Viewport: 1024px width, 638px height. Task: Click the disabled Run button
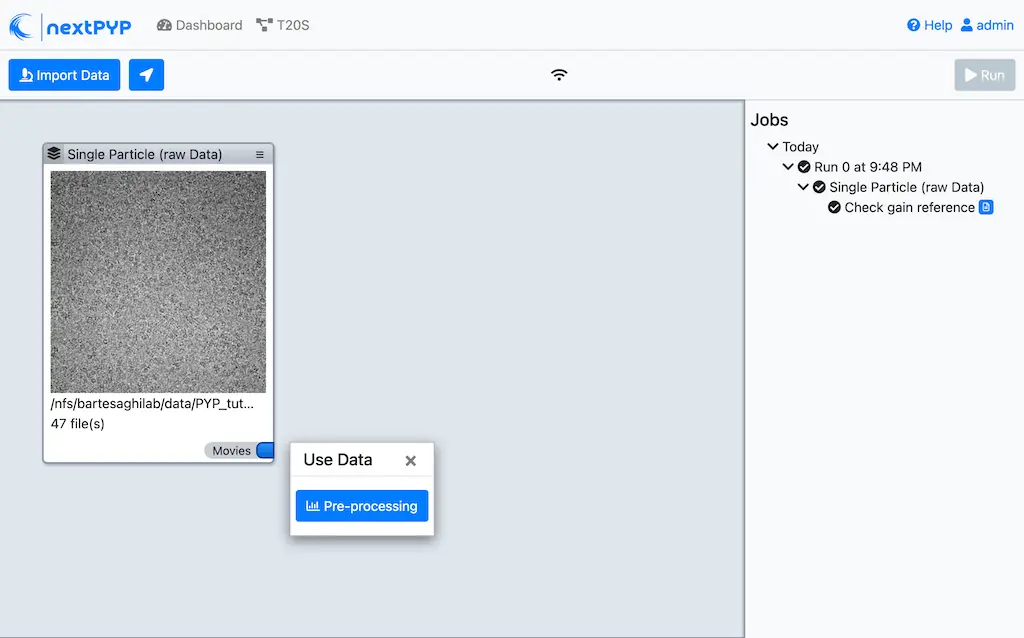(984, 74)
